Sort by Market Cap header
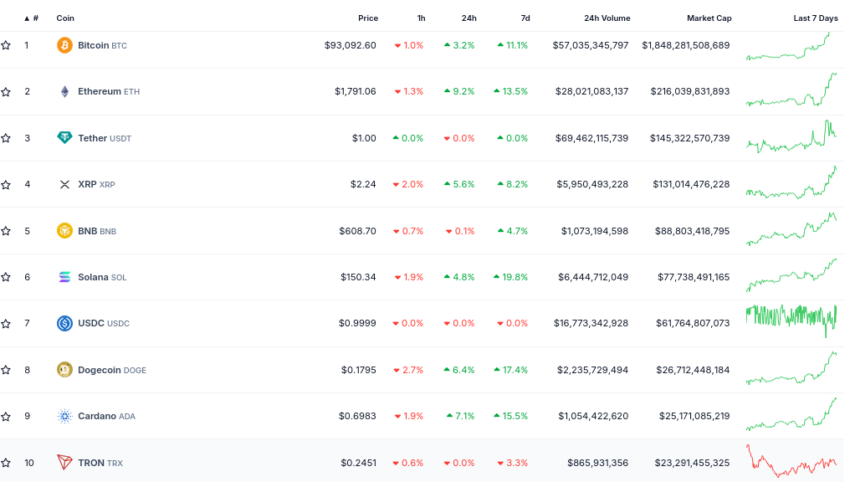Screen dimensions: 850x482 click(709, 18)
